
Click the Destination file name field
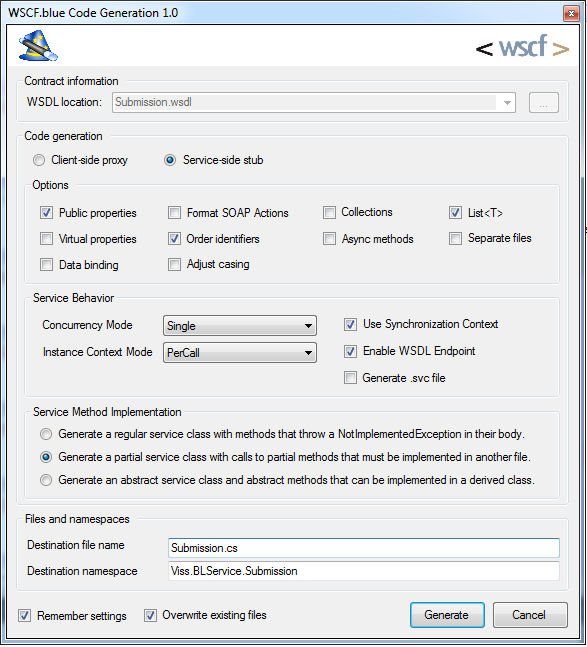(x=363, y=548)
